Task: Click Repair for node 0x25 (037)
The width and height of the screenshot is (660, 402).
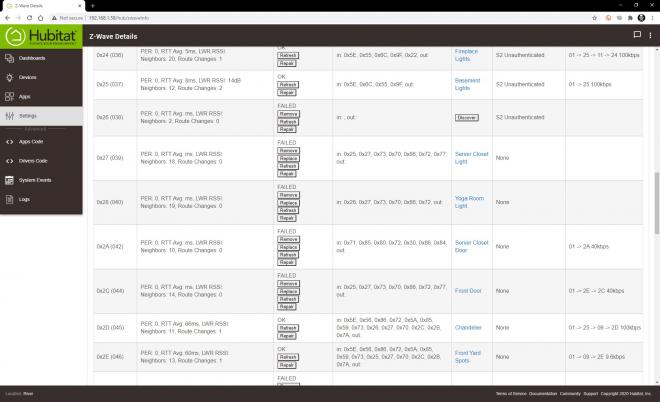Action: click(287, 93)
